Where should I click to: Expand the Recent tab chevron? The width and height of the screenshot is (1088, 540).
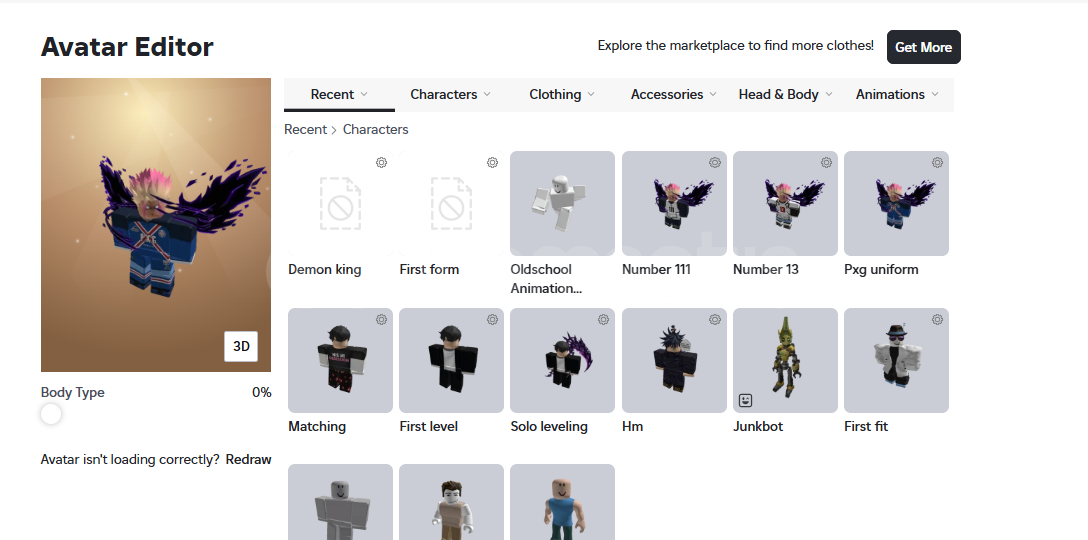click(x=364, y=94)
